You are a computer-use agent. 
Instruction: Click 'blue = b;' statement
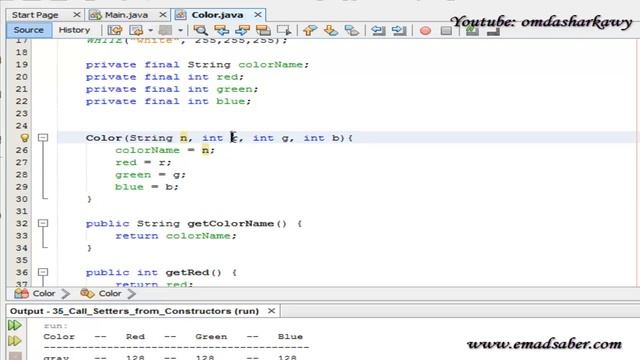pyautogui.click(x=147, y=187)
